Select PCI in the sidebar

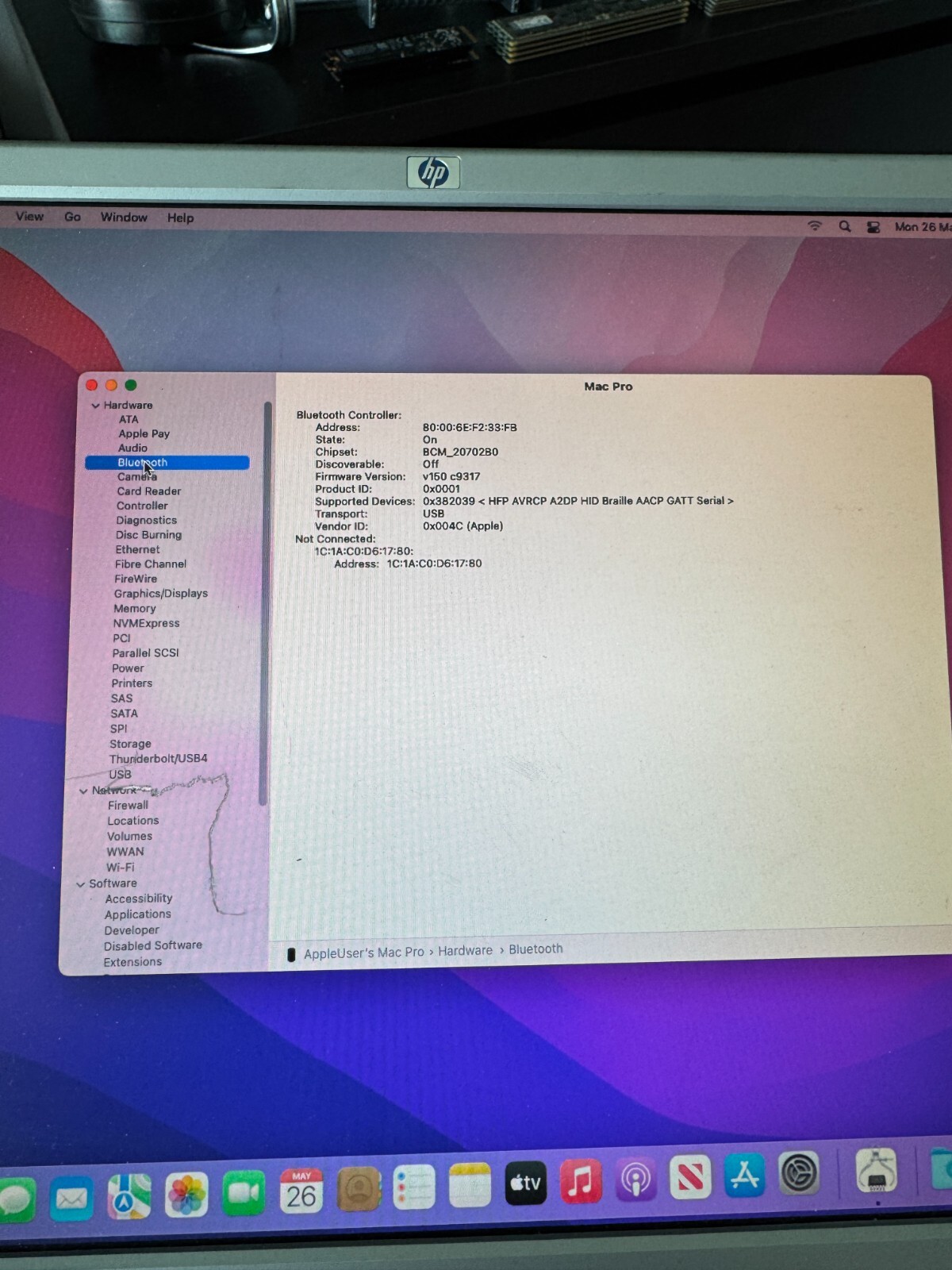[x=121, y=638]
